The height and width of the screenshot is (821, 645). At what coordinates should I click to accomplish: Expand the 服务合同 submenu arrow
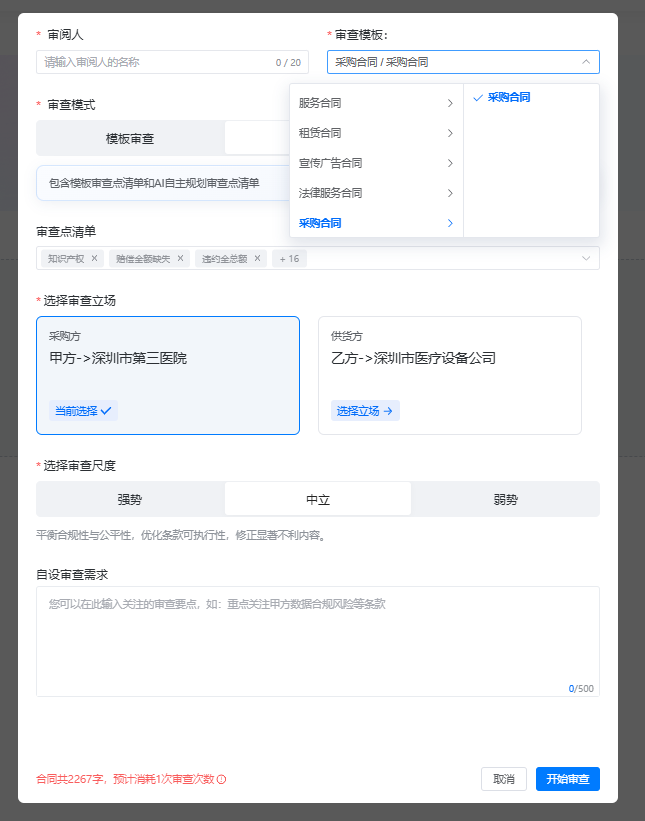[x=451, y=103]
